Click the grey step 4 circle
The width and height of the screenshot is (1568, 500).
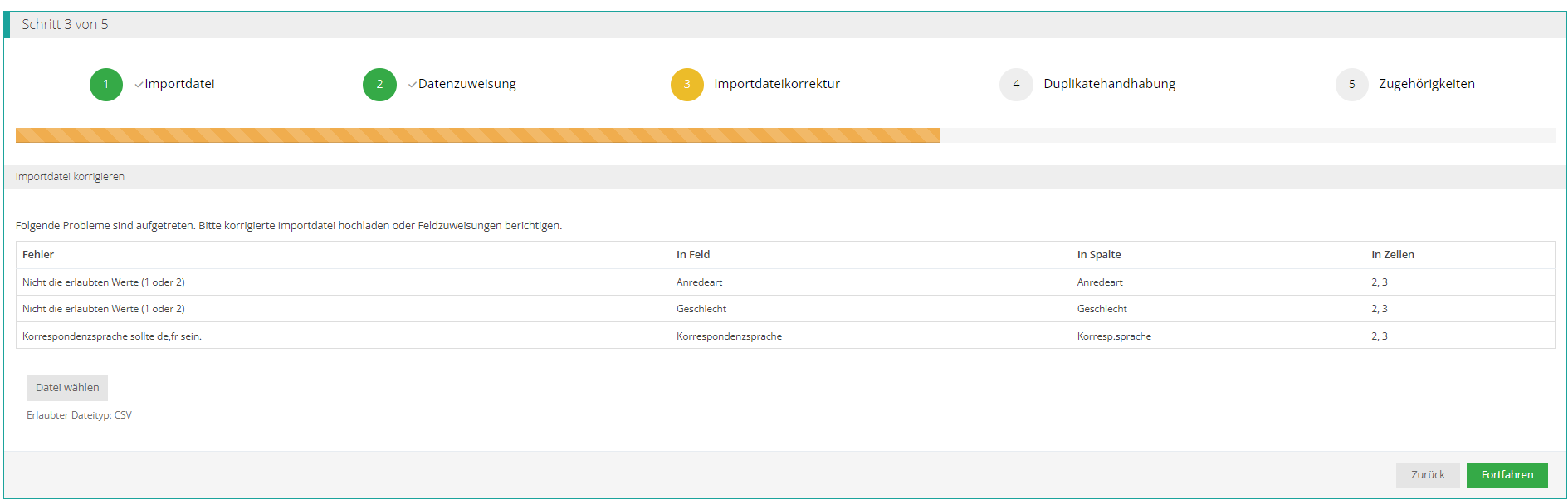click(1016, 85)
